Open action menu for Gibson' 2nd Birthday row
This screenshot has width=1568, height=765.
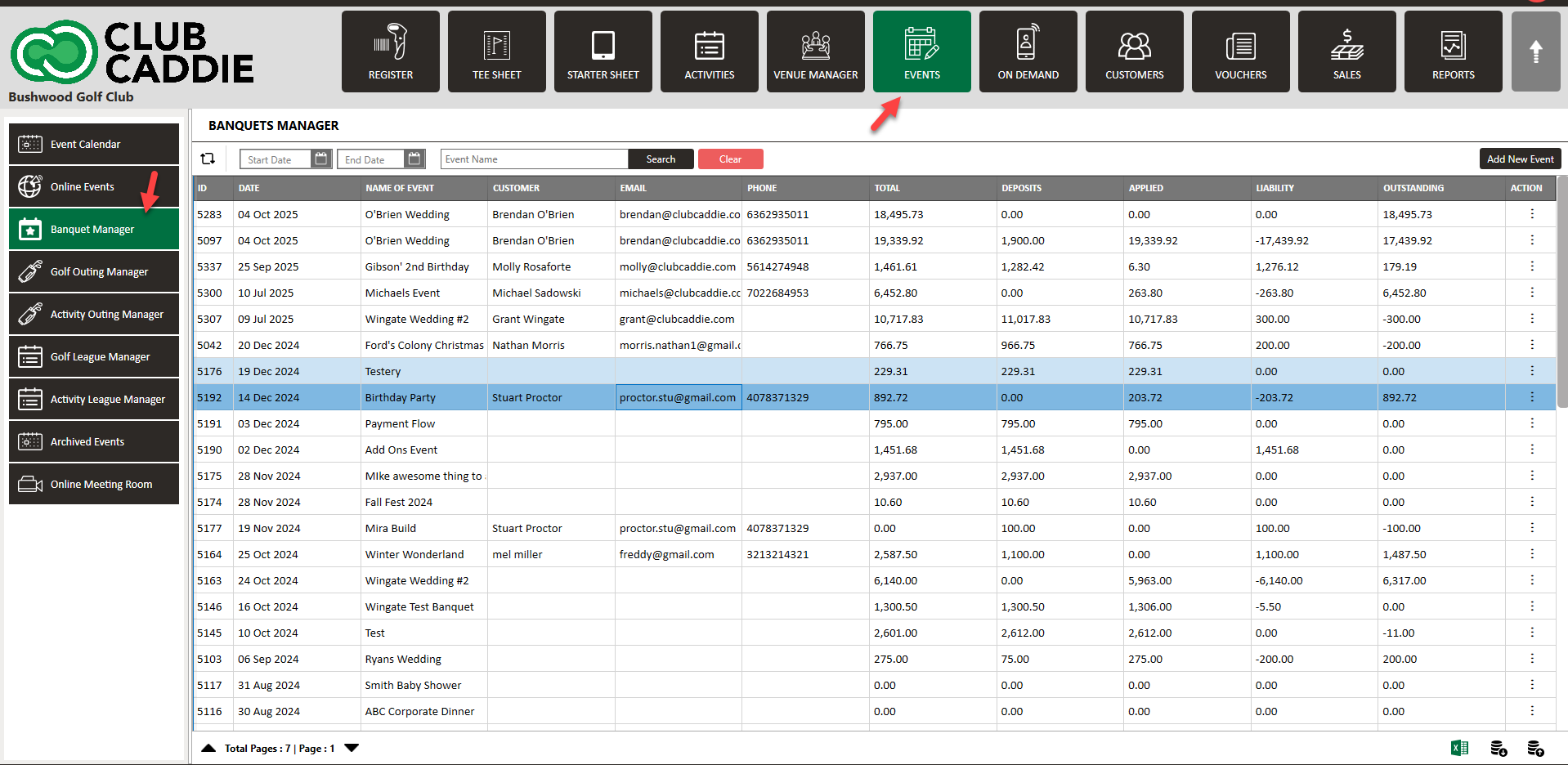[1531, 266]
